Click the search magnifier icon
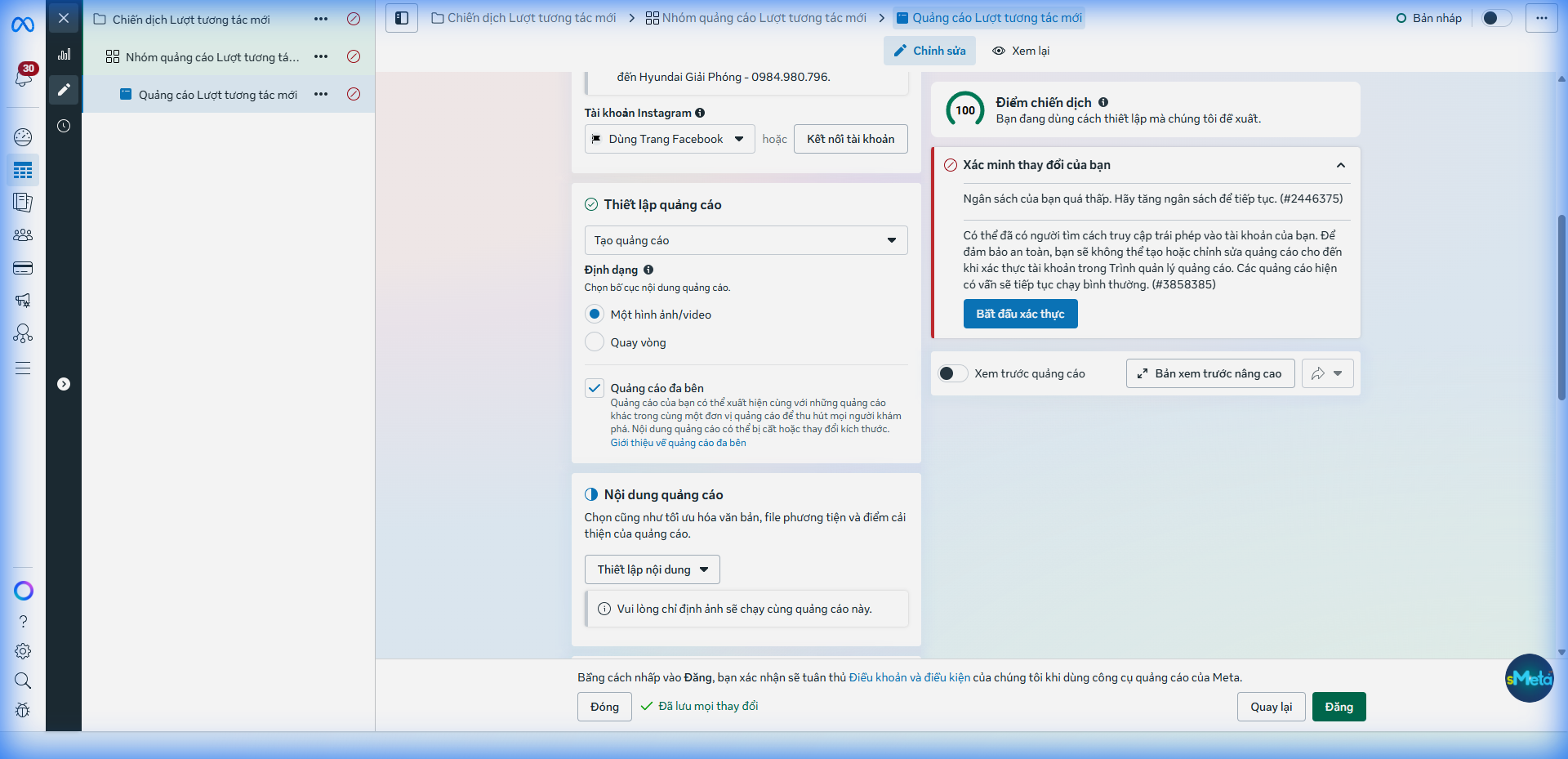The image size is (1568, 759). click(23, 681)
